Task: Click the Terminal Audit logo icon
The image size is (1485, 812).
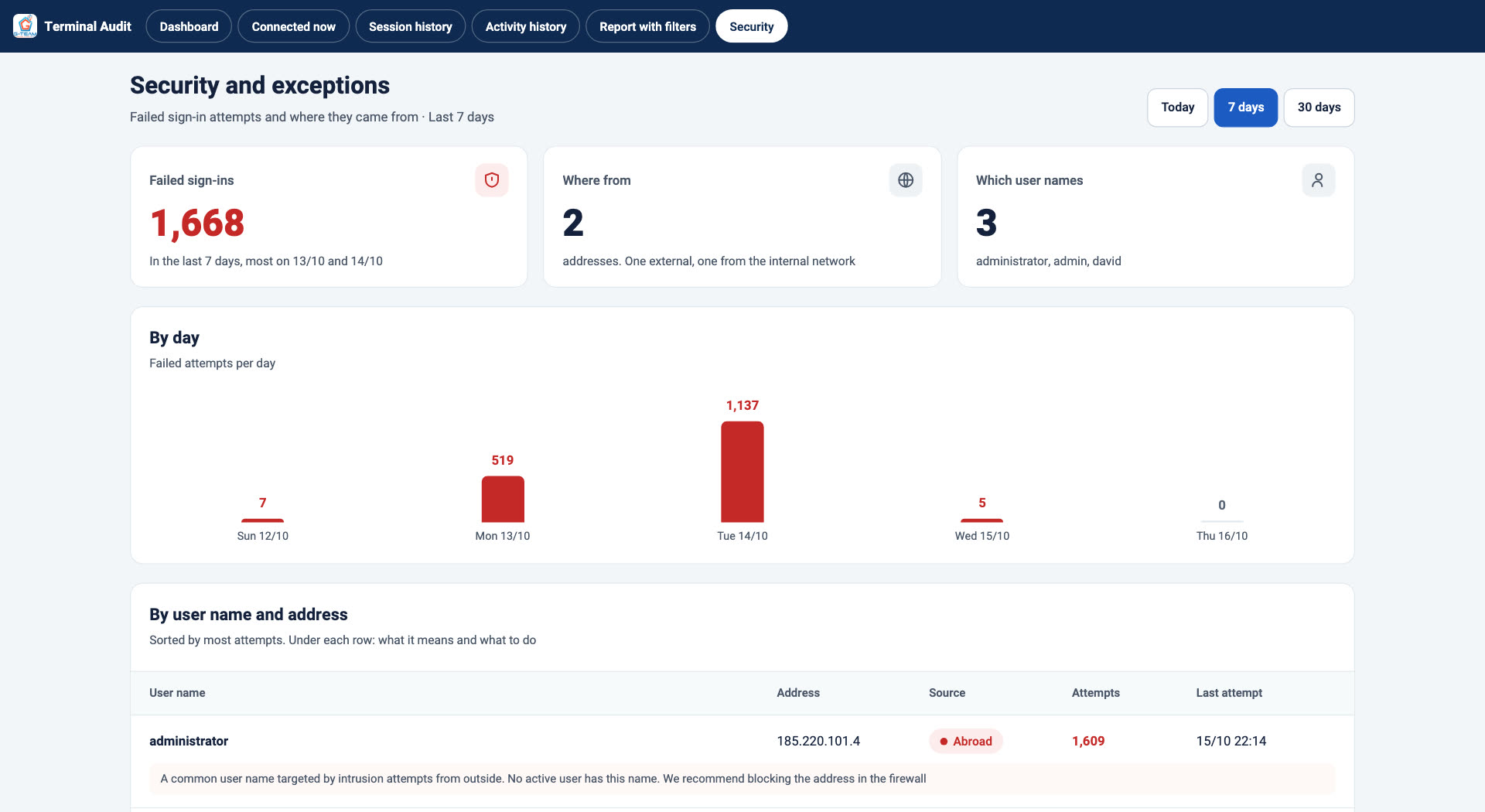Action: click(25, 26)
